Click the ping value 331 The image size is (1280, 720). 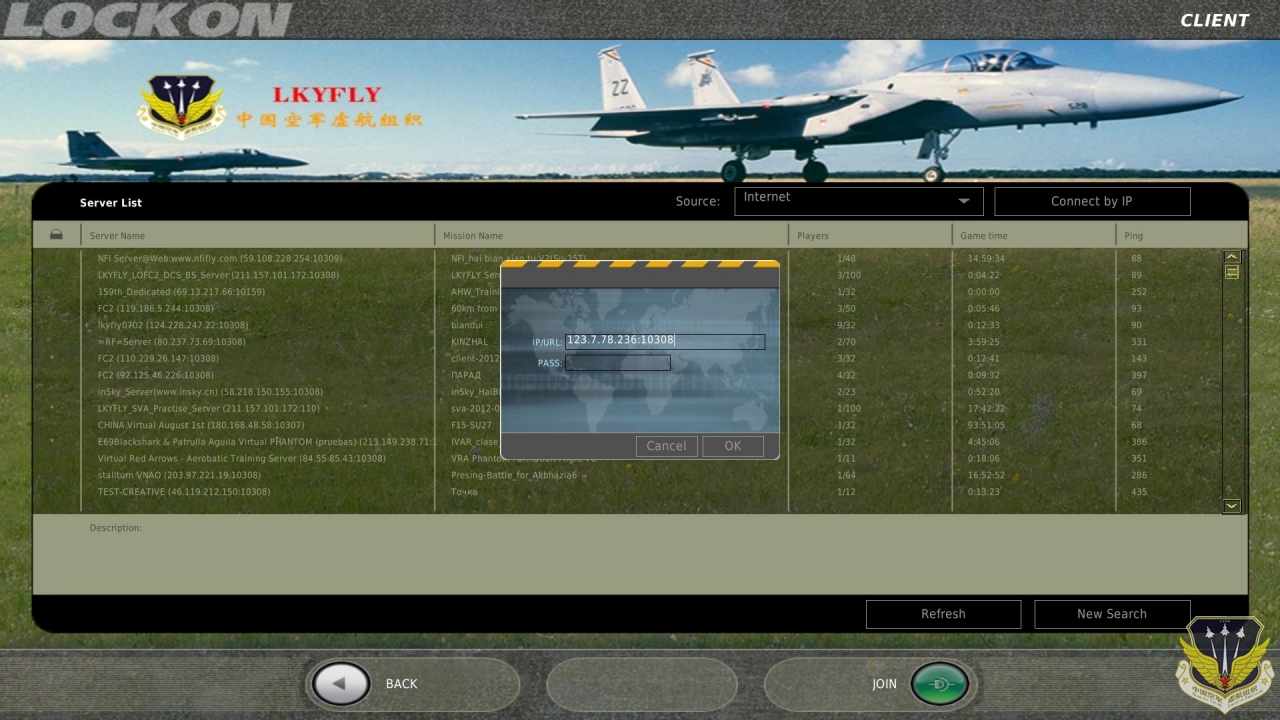click(x=1139, y=342)
